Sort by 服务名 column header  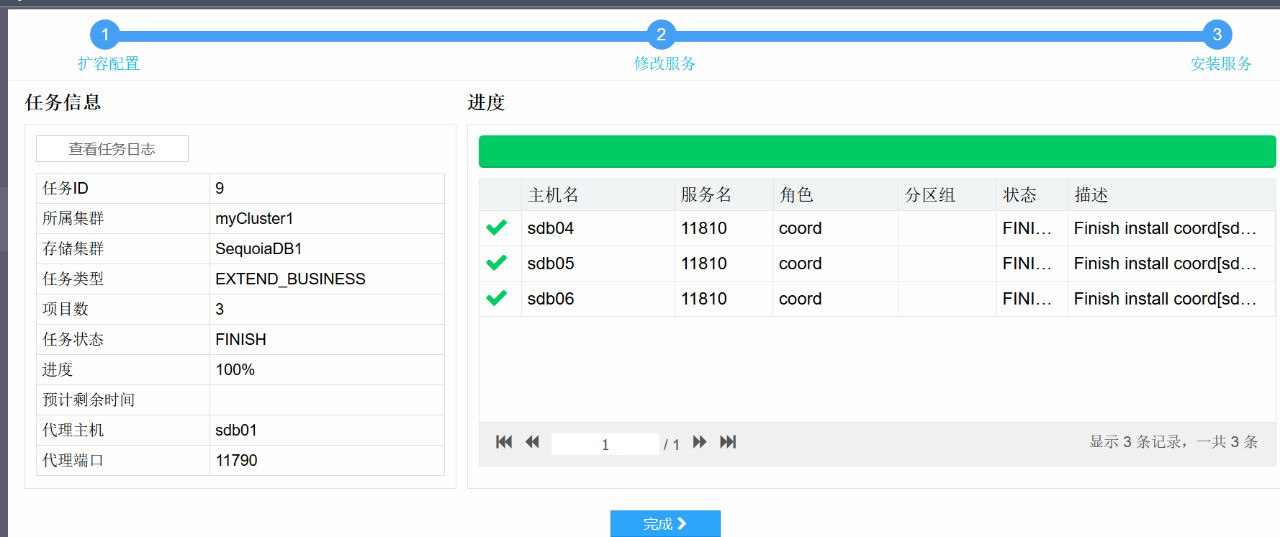click(706, 195)
